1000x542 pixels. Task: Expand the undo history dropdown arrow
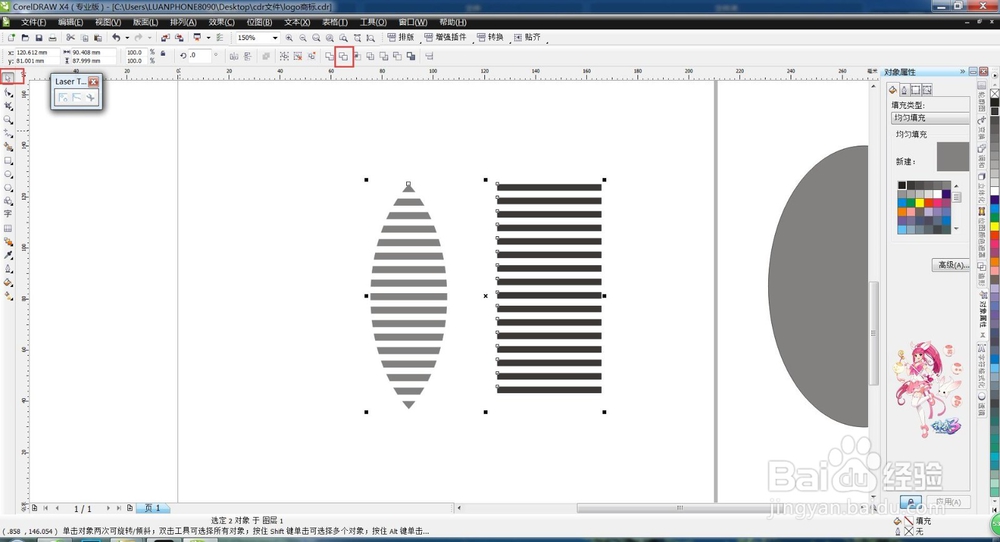127,38
